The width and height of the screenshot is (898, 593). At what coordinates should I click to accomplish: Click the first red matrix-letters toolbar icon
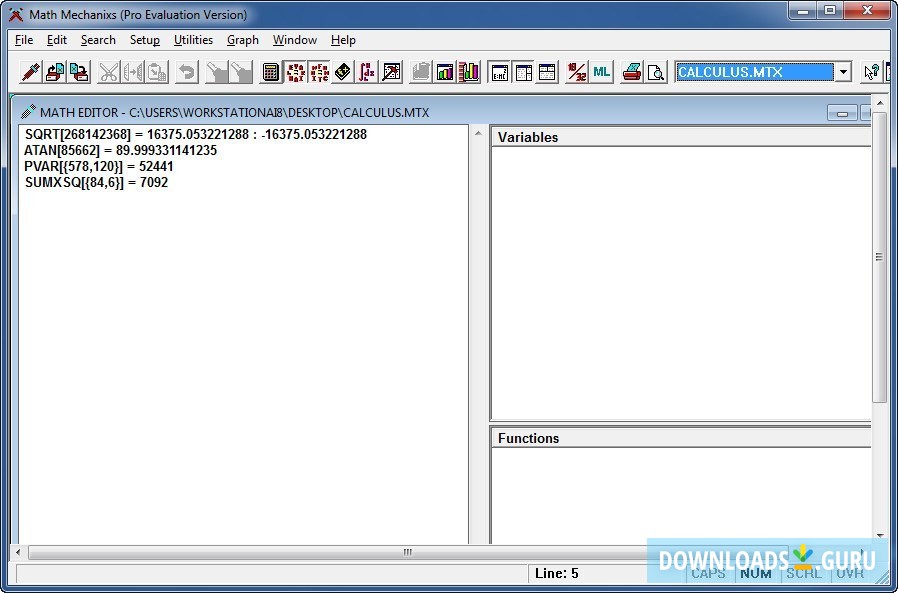pyautogui.click(x=295, y=72)
